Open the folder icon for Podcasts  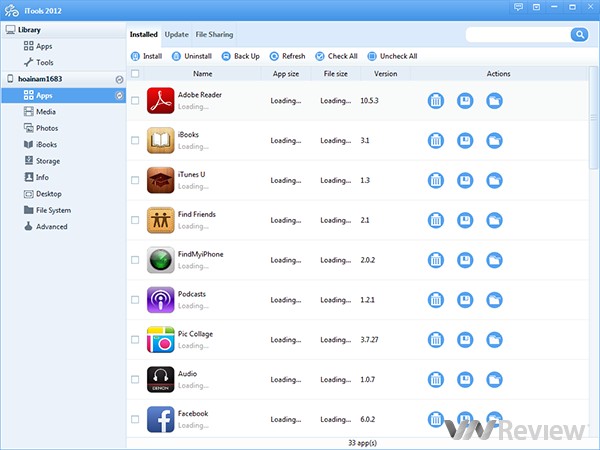pos(494,300)
